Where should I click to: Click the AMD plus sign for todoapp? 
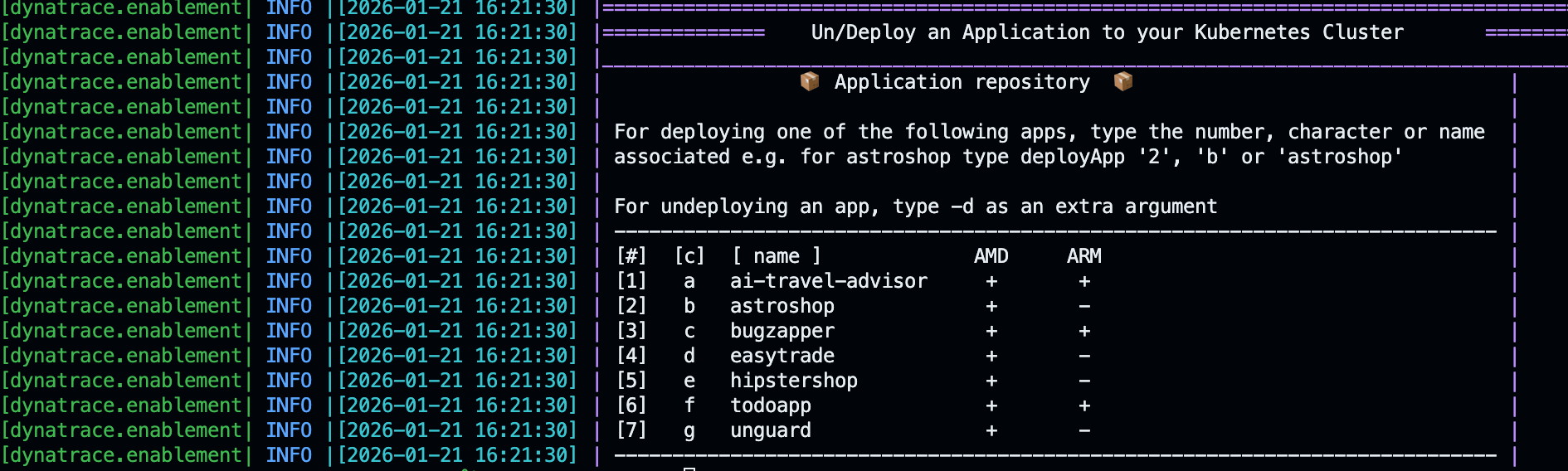[991, 405]
